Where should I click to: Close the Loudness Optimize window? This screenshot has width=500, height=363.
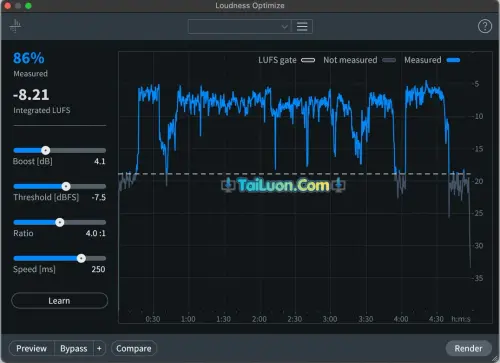[7, 6]
